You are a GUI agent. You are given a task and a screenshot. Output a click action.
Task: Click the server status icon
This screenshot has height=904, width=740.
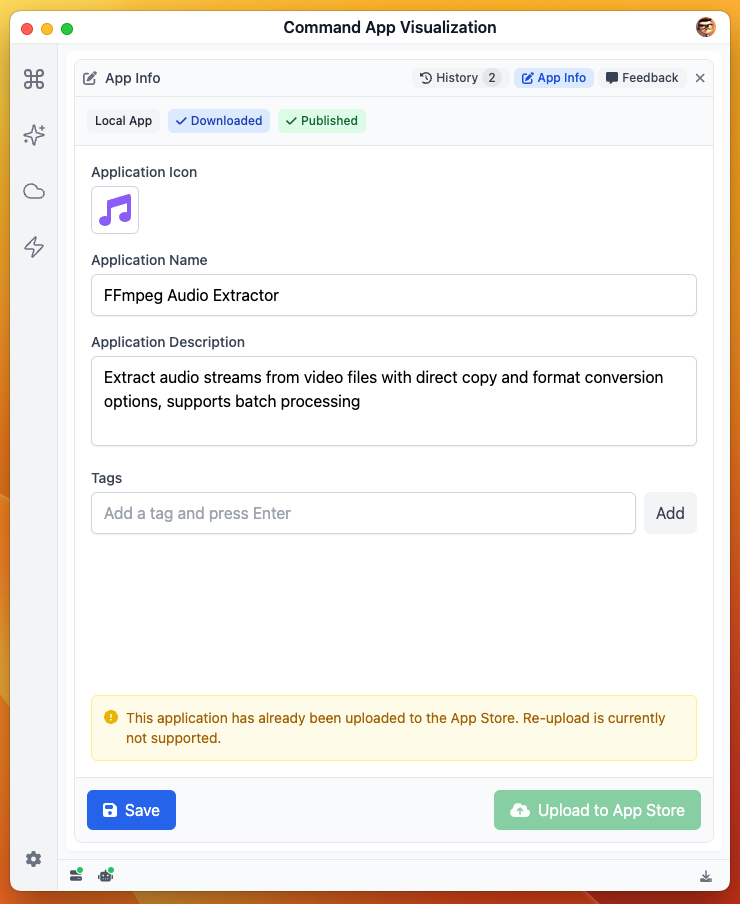[77, 875]
